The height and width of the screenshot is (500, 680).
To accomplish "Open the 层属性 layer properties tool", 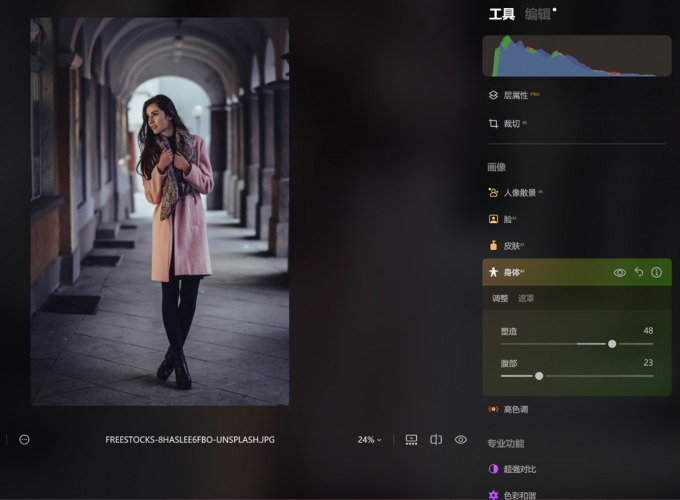I will coord(515,96).
